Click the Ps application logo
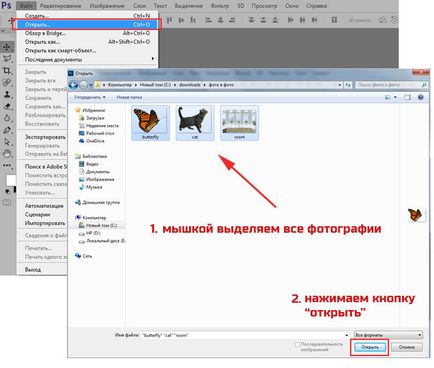 click(7, 6)
